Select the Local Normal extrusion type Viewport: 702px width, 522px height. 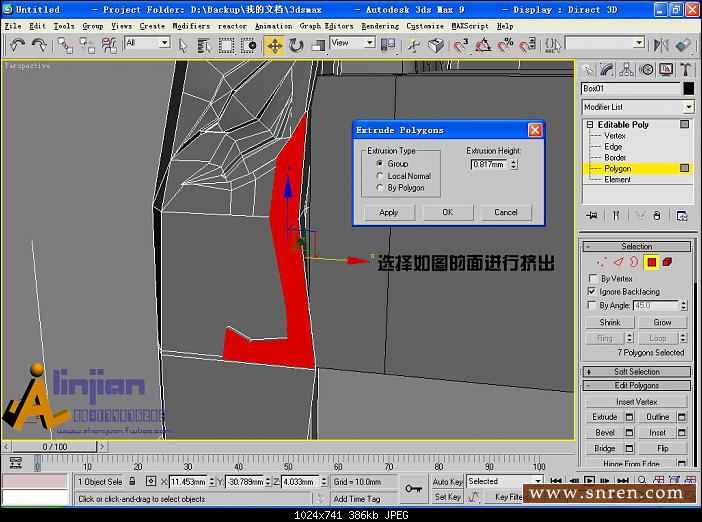click(379, 175)
